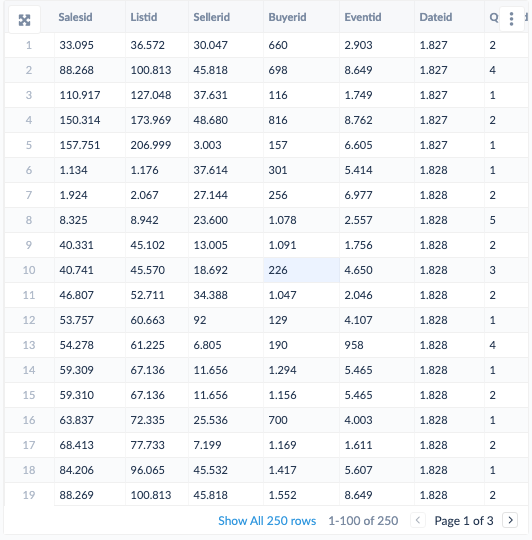Open the three-dot table options menu
The image size is (532, 540).
512,19
